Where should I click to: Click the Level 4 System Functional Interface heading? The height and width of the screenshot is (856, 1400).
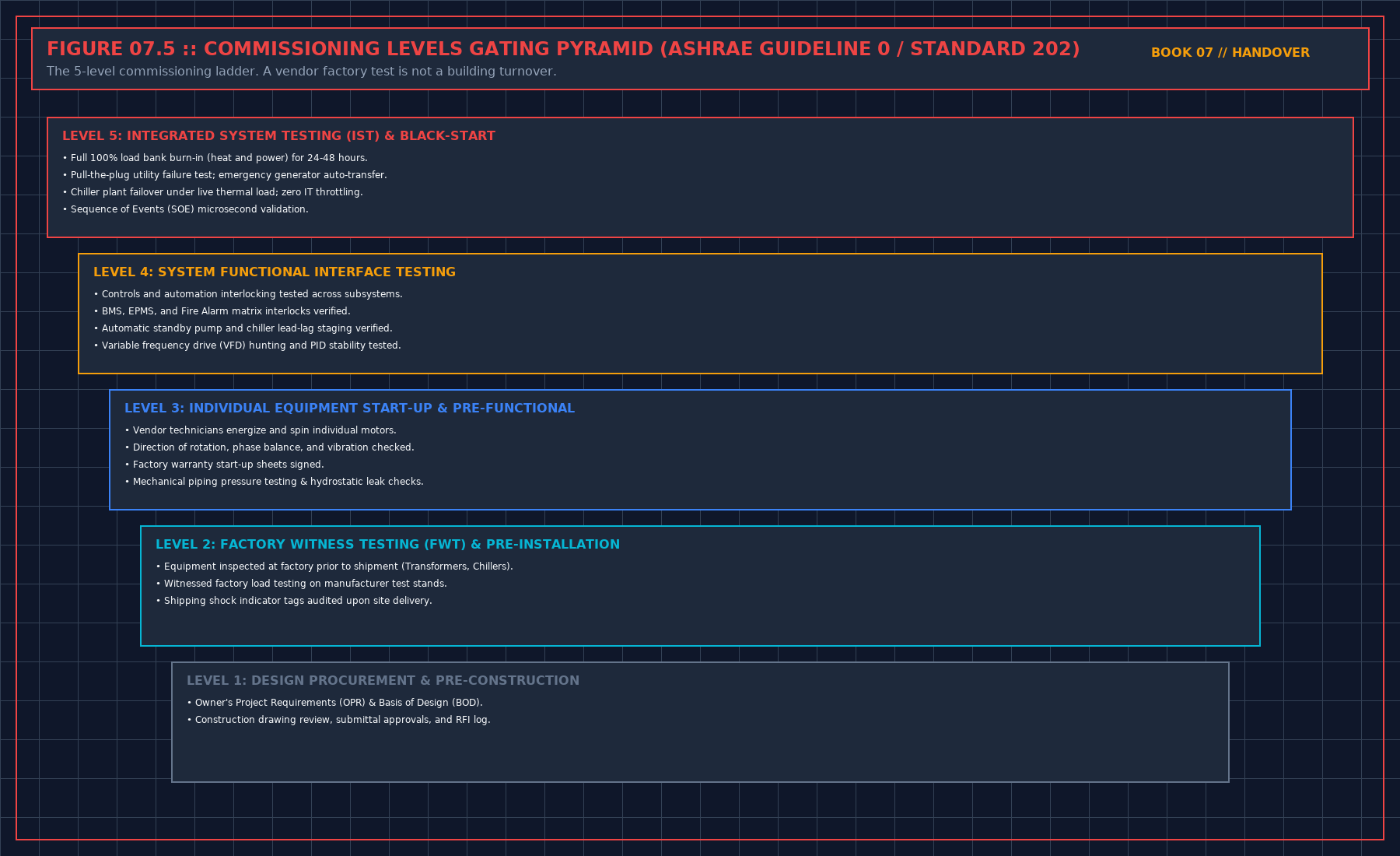pos(275,272)
